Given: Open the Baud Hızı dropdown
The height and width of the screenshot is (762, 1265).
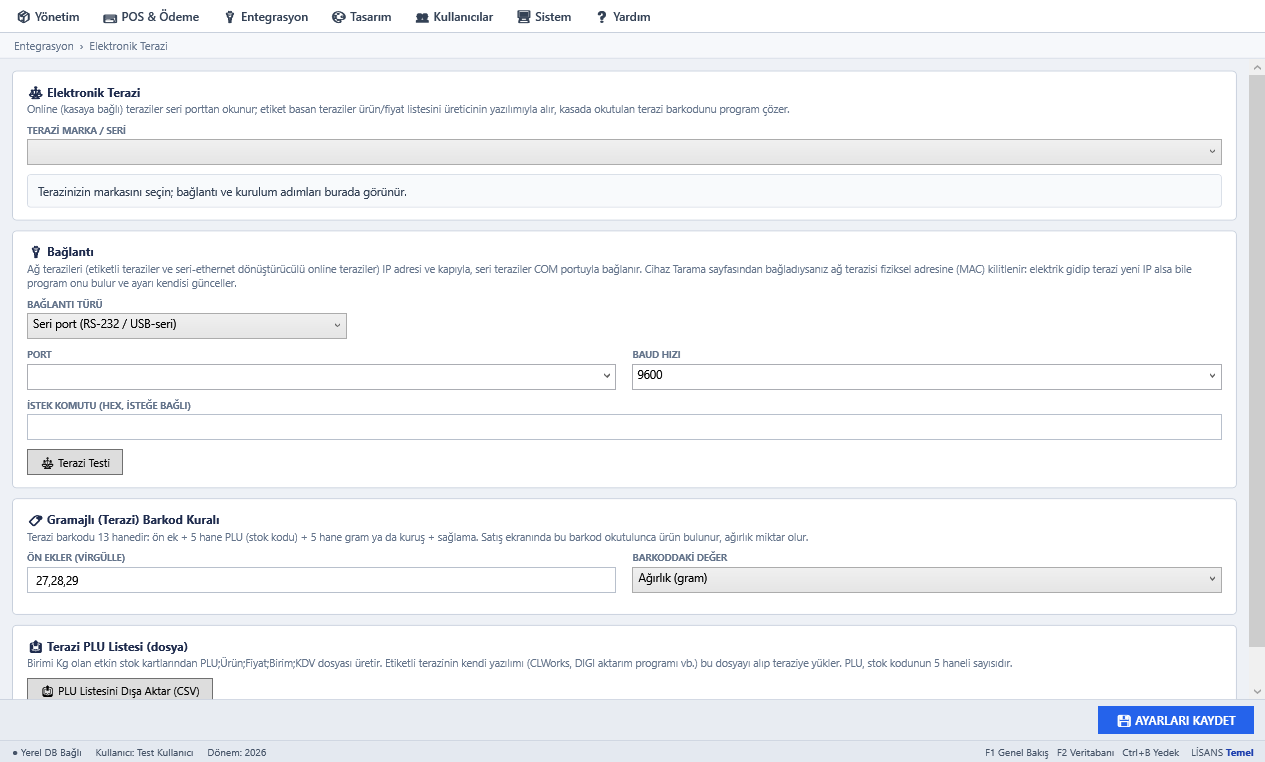Looking at the screenshot, I should click(927, 376).
